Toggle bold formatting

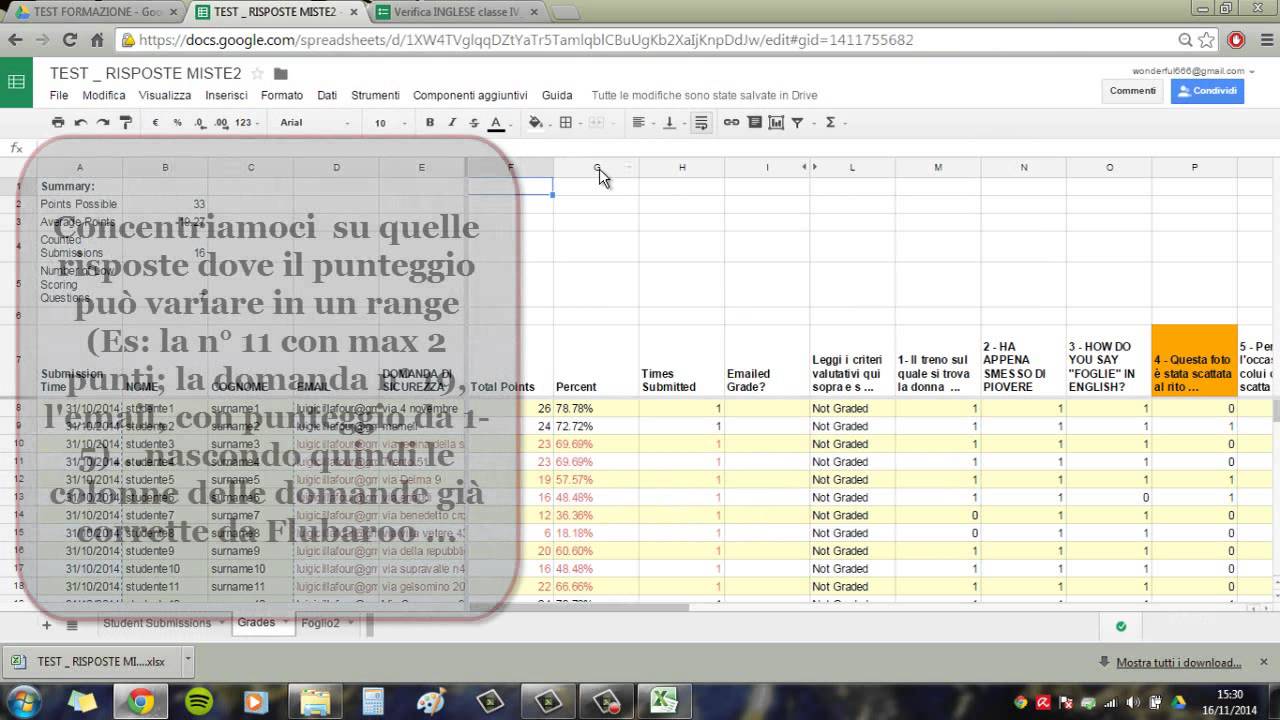(430, 122)
